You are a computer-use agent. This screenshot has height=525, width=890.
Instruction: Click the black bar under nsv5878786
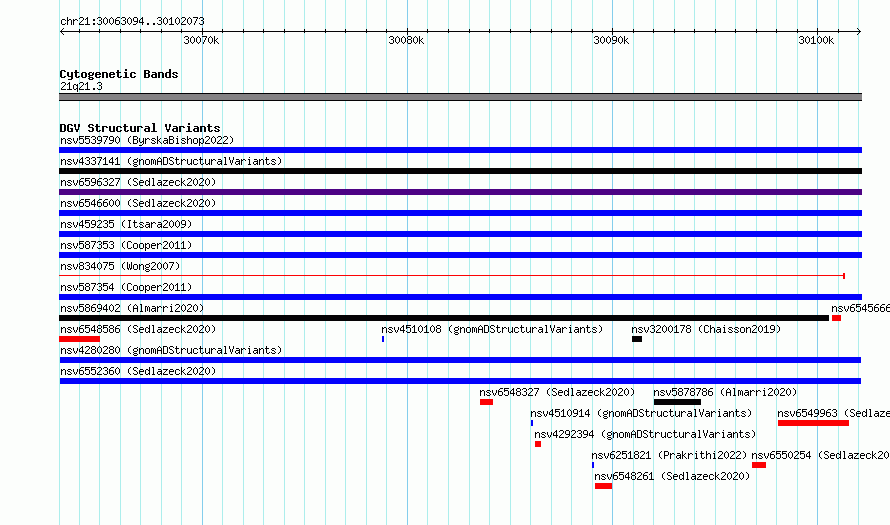click(677, 402)
